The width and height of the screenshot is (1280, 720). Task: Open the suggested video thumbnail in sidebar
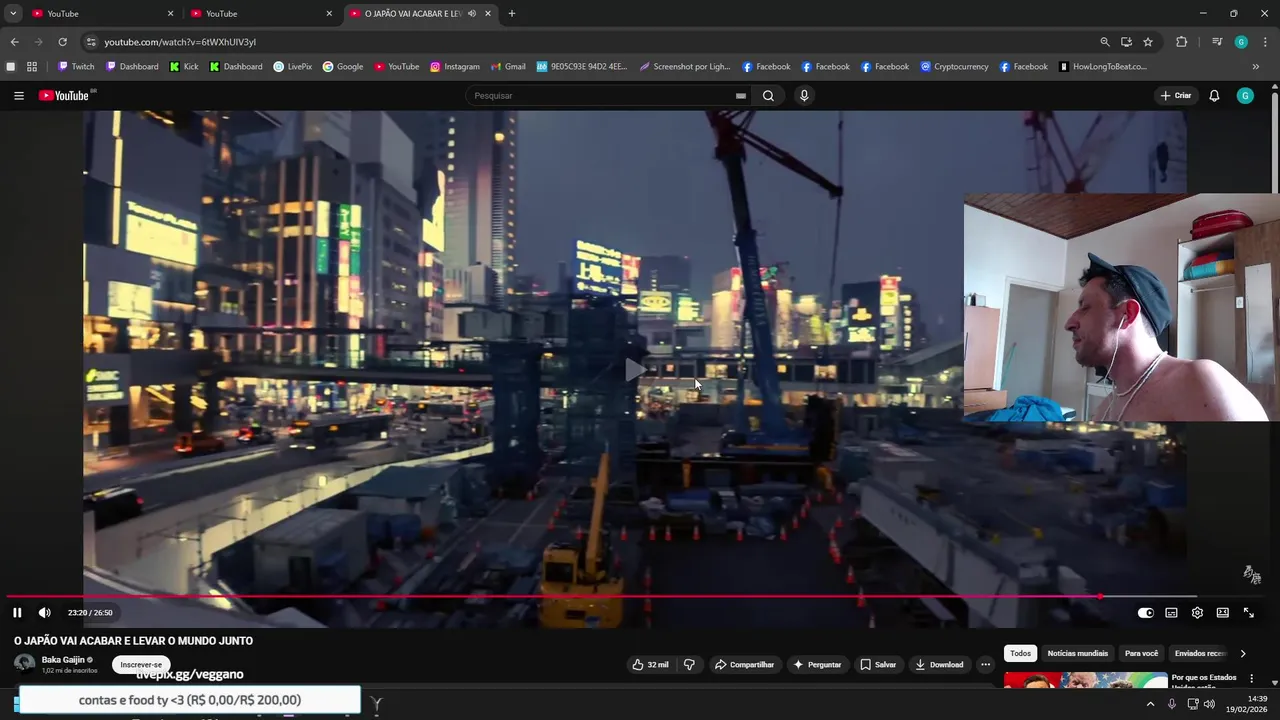coord(1085,681)
